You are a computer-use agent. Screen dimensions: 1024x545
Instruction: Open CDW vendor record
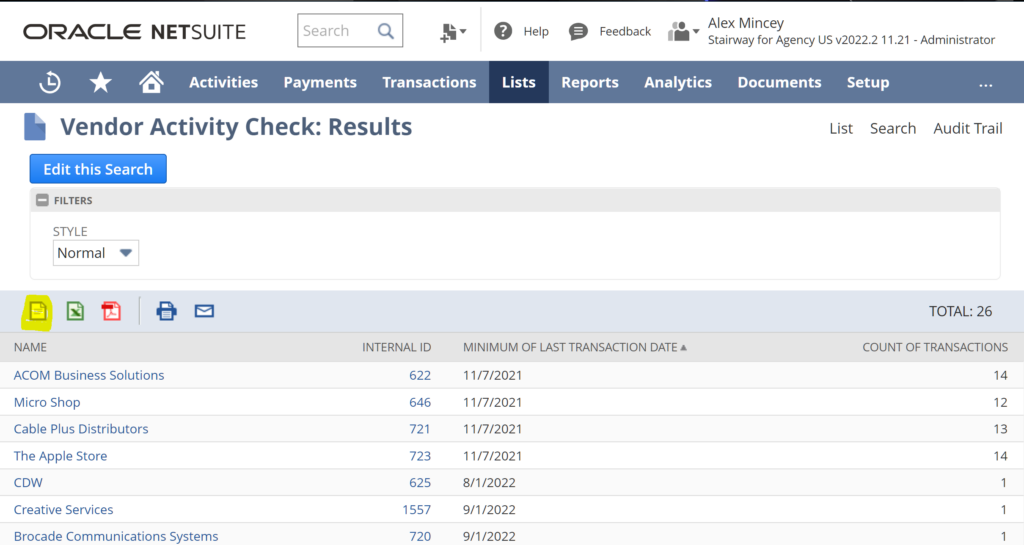coord(28,483)
